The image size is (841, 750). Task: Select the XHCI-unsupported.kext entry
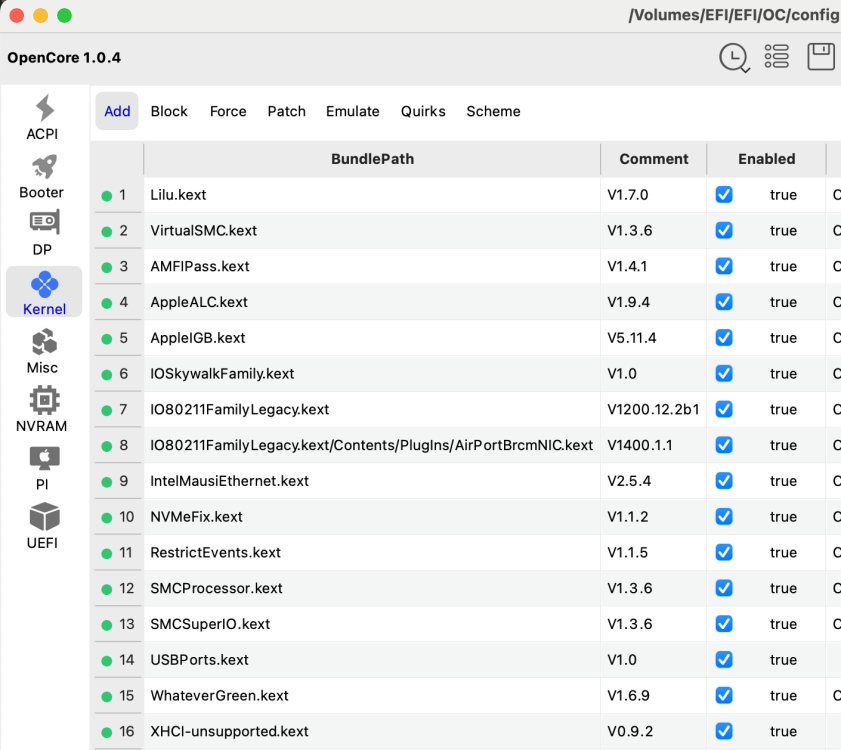tap(372, 731)
